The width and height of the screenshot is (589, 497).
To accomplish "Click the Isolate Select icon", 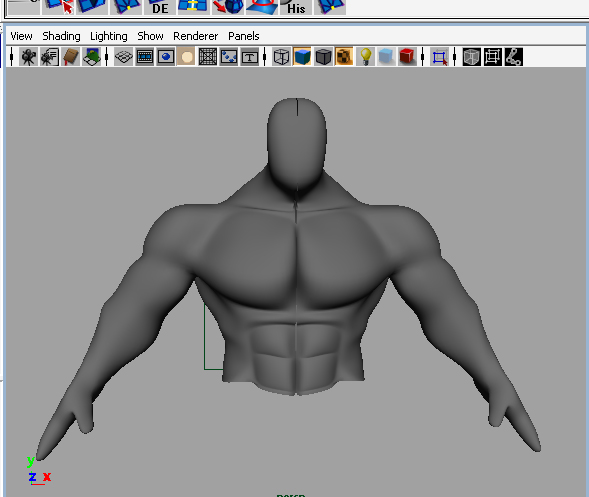I will [x=439, y=57].
